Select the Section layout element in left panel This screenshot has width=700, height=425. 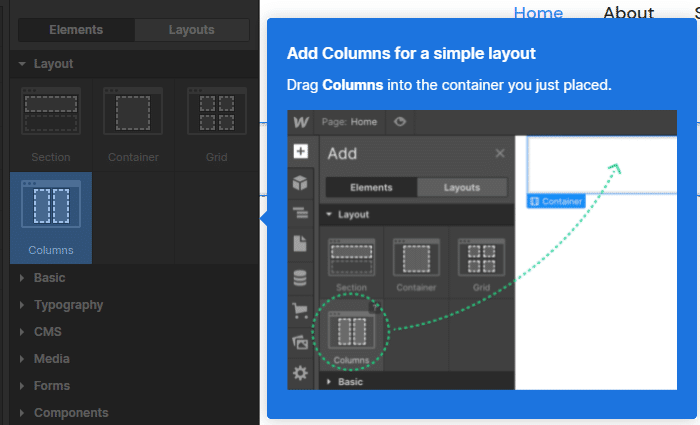coord(51,125)
